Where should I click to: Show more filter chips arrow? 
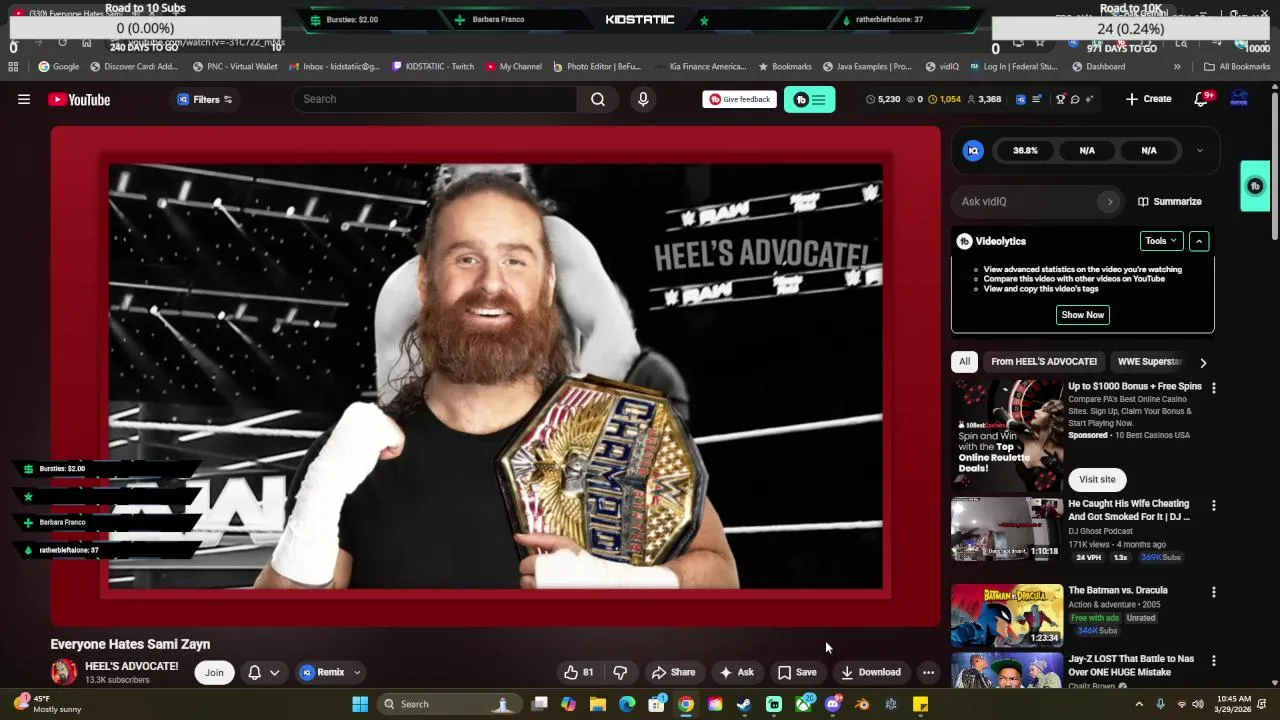[x=1203, y=362]
